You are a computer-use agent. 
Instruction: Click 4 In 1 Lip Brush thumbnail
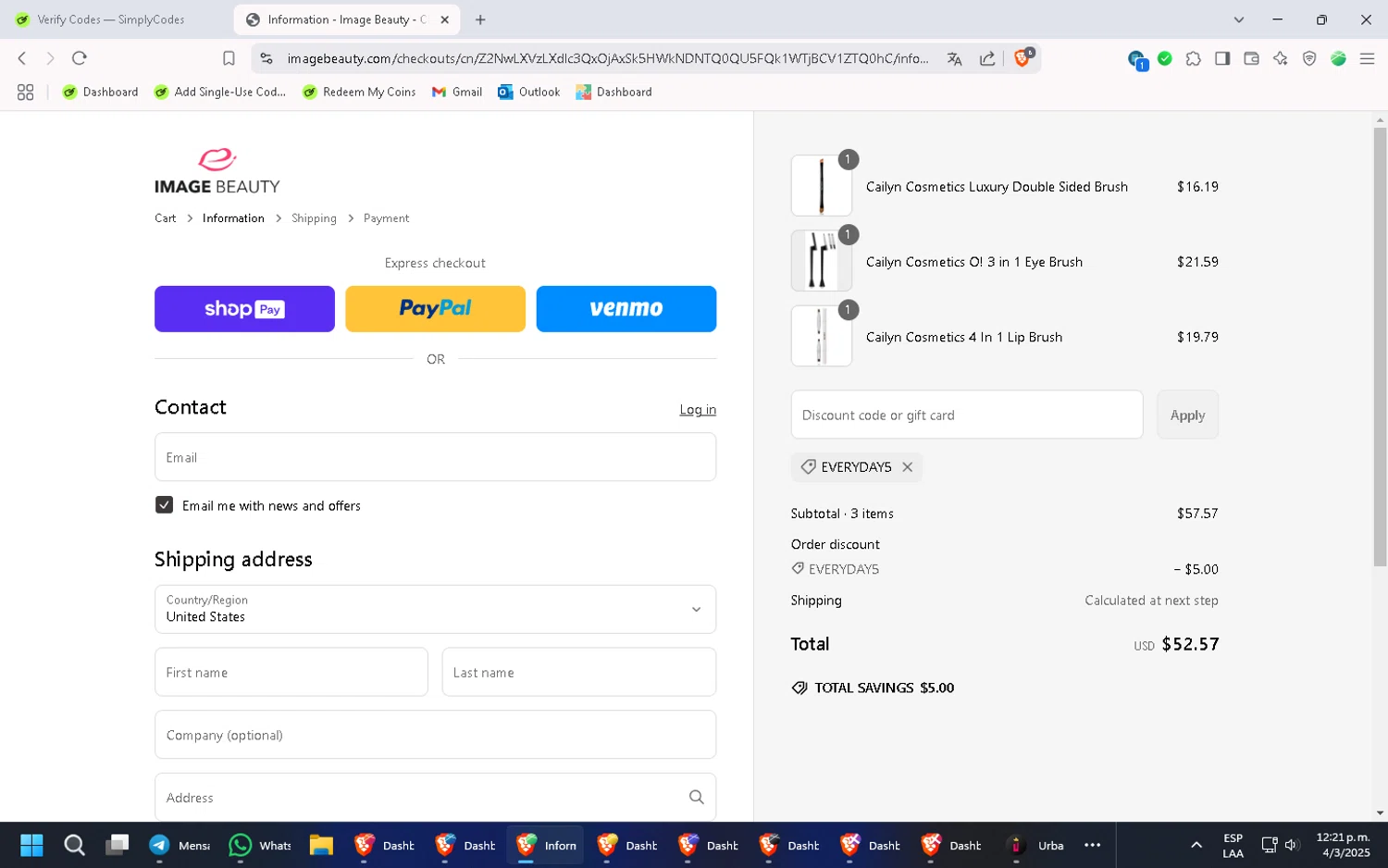pos(822,336)
